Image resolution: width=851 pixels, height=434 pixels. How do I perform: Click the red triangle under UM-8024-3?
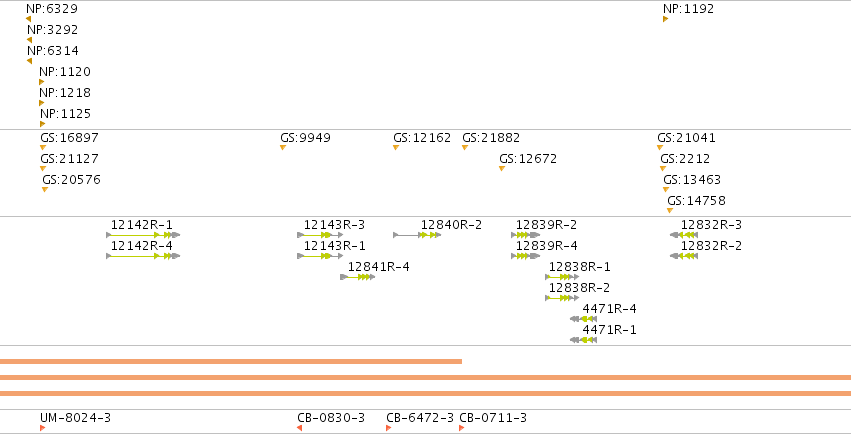(x=43, y=428)
